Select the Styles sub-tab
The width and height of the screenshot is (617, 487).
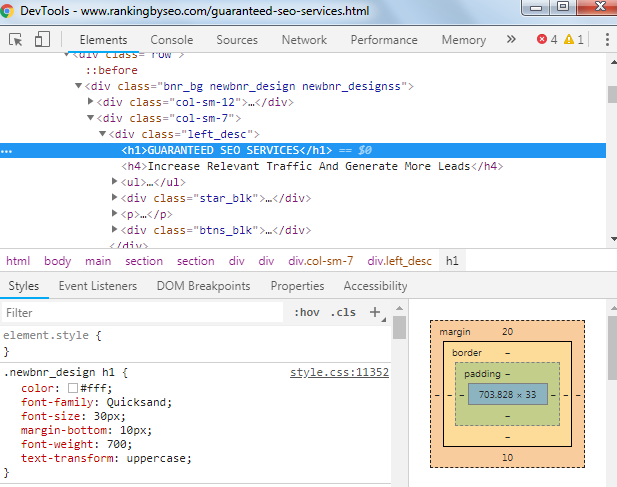24,286
